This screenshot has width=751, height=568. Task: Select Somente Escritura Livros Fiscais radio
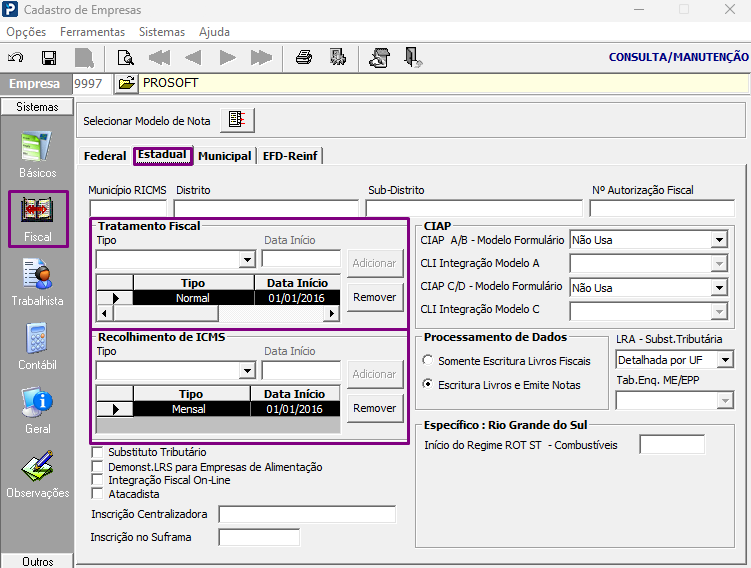[428, 360]
